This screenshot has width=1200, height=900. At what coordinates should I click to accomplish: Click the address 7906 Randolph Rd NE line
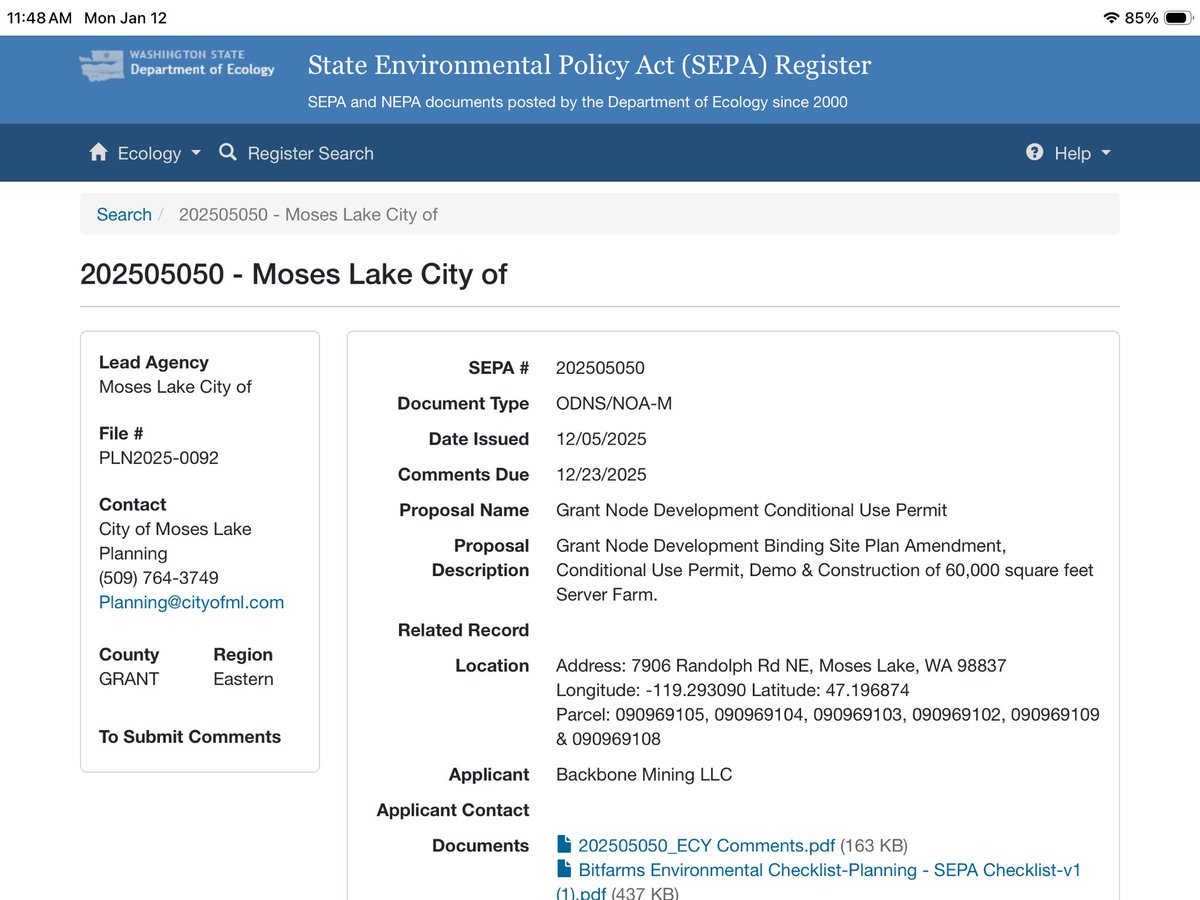(x=781, y=666)
